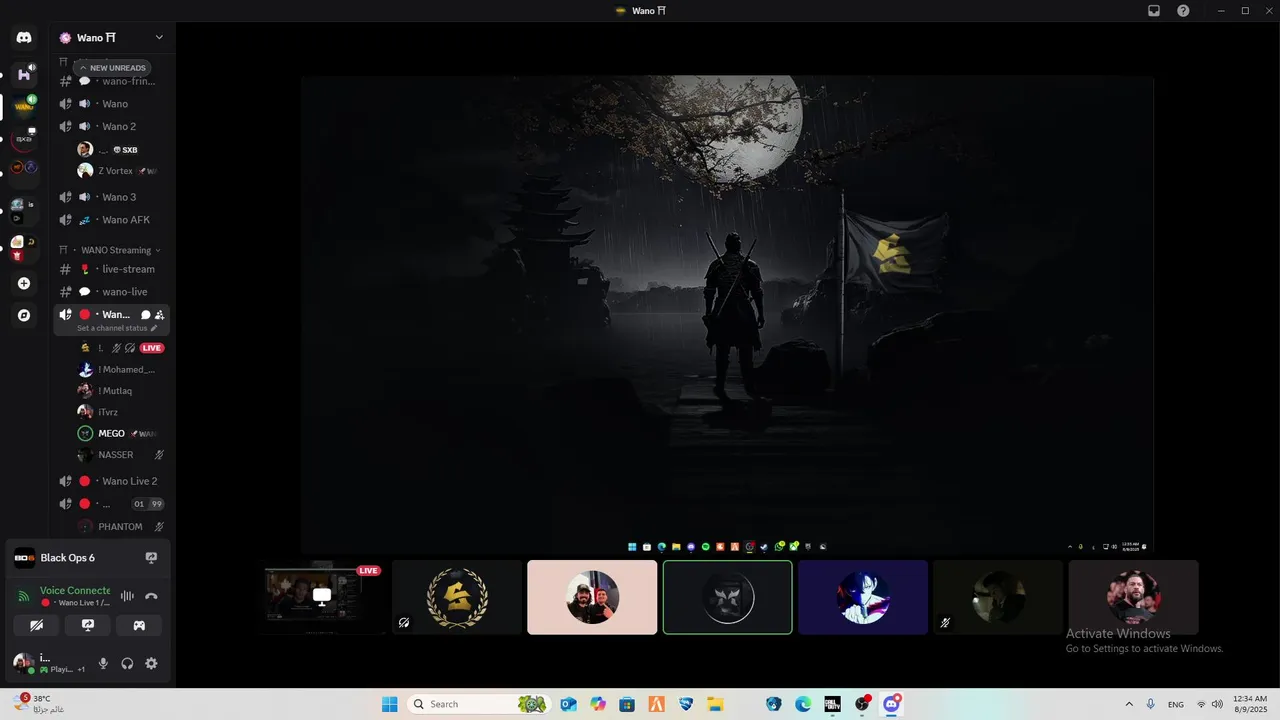Open User Settings gear icon
Viewport: 1280px width, 720px height.
(x=151, y=663)
